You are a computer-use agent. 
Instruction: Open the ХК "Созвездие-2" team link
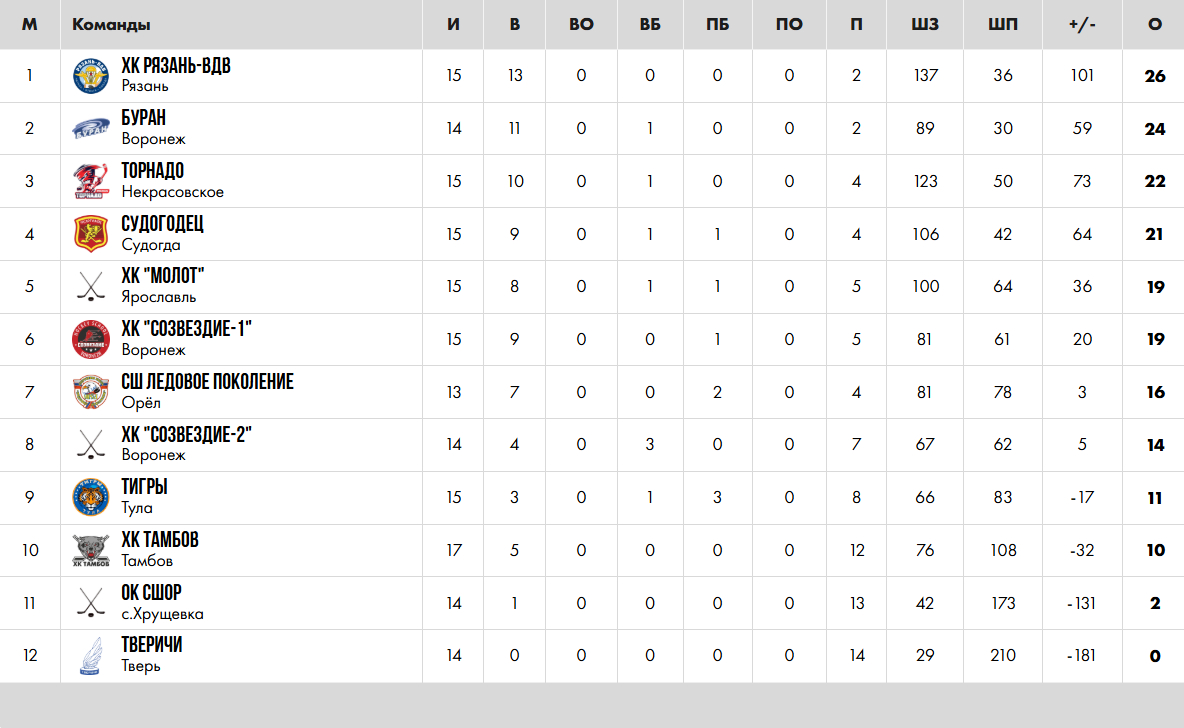(186, 435)
